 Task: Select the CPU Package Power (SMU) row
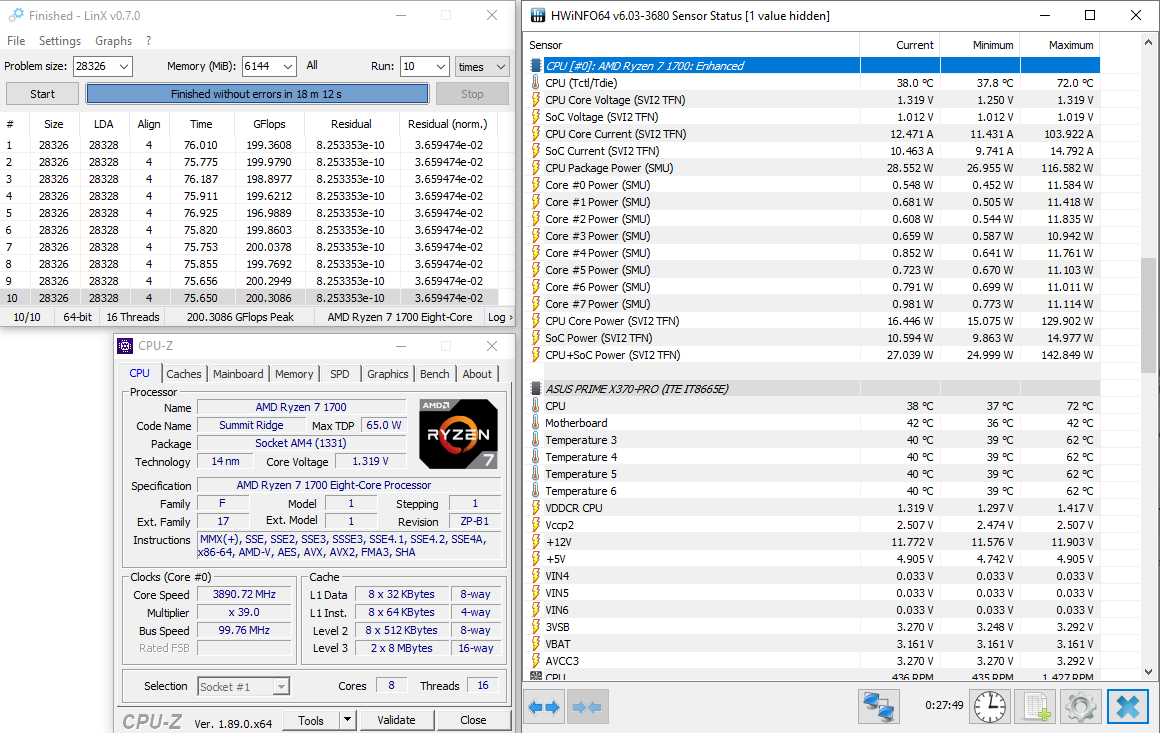click(x=812, y=168)
